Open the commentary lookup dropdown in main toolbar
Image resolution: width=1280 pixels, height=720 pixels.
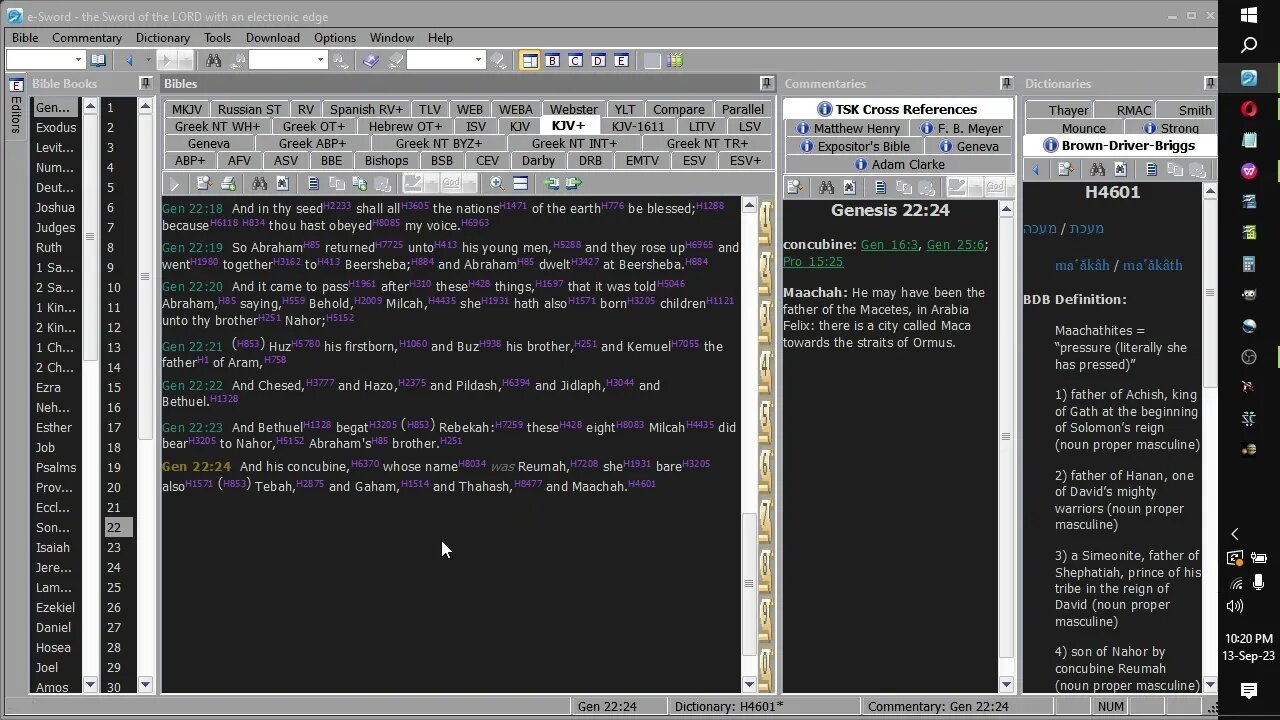tap(478, 60)
